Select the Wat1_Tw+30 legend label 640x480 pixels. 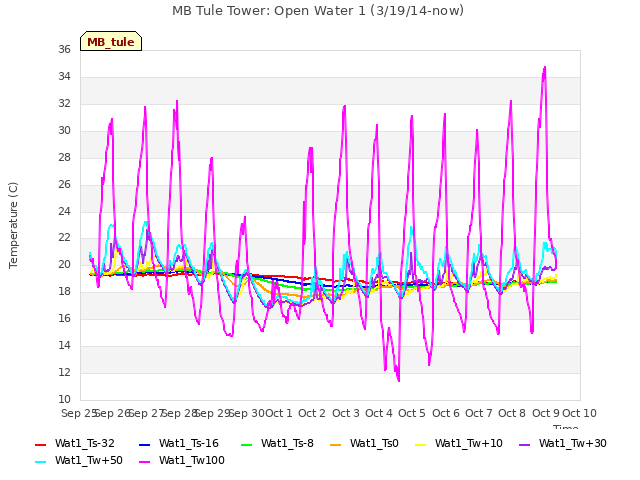573,443
